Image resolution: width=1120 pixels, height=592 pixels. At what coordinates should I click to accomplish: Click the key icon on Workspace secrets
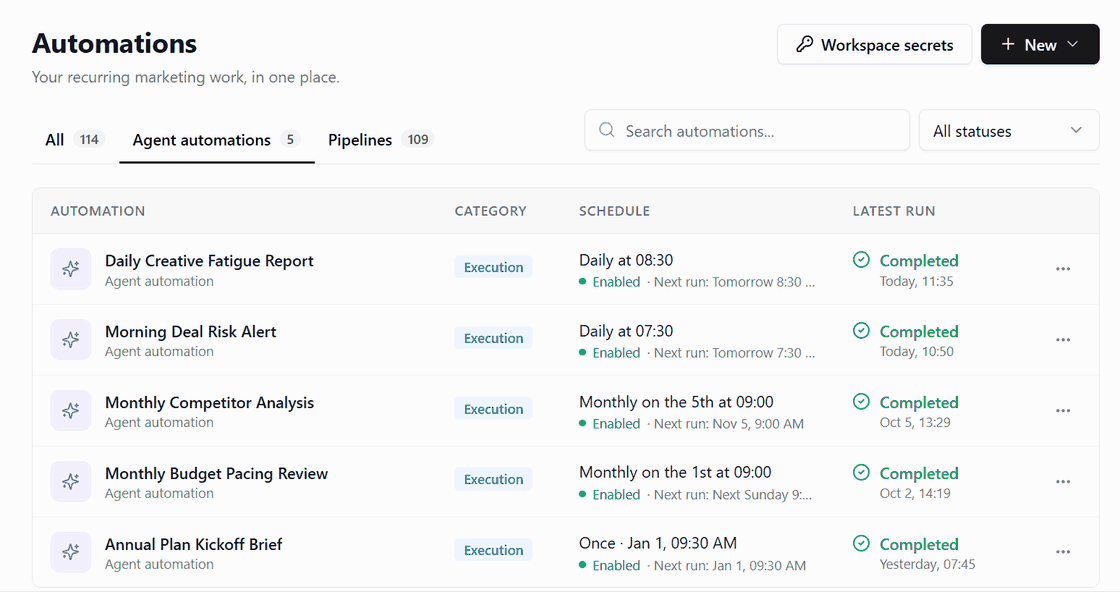point(805,44)
